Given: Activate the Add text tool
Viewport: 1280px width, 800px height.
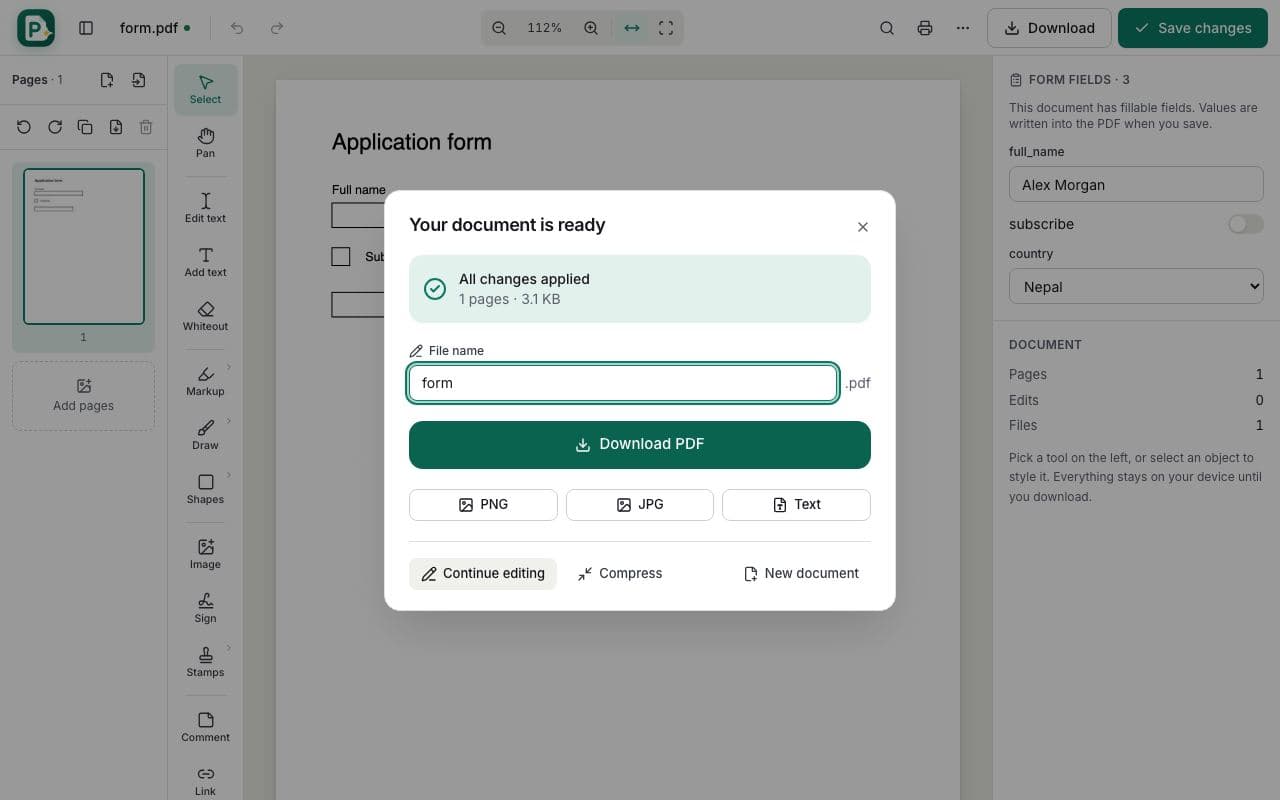Looking at the screenshot, I should 205,262.
